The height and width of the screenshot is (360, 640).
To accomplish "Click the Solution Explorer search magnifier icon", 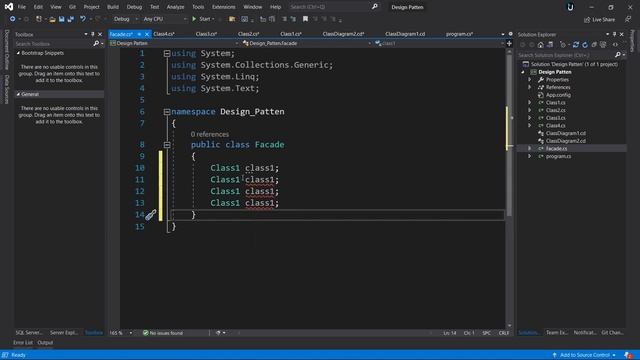I will click(x=618, y=55).
